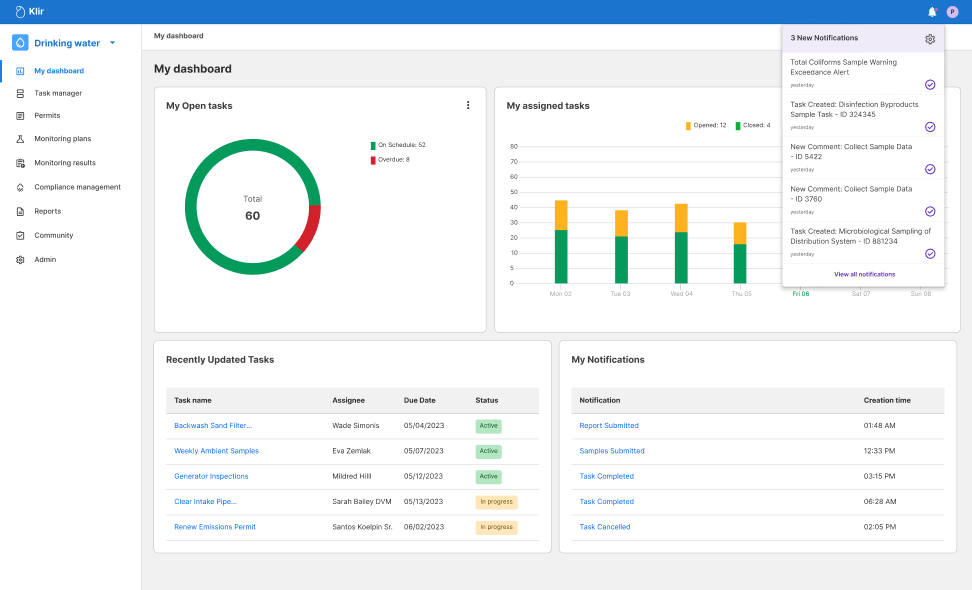Click the Admin gear icon
The image size is (972, 590).
tap(20, 260)
